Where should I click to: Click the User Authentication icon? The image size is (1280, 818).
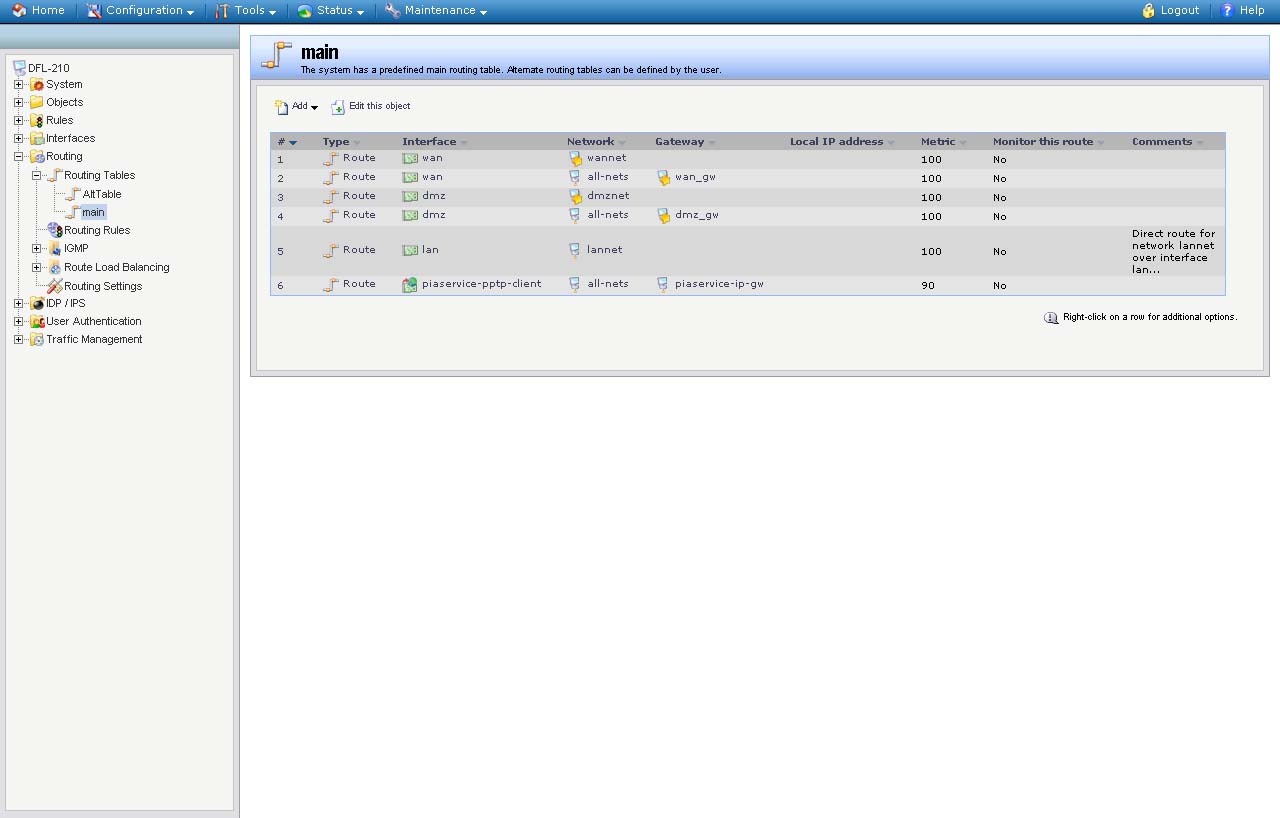tap(37, 321)
